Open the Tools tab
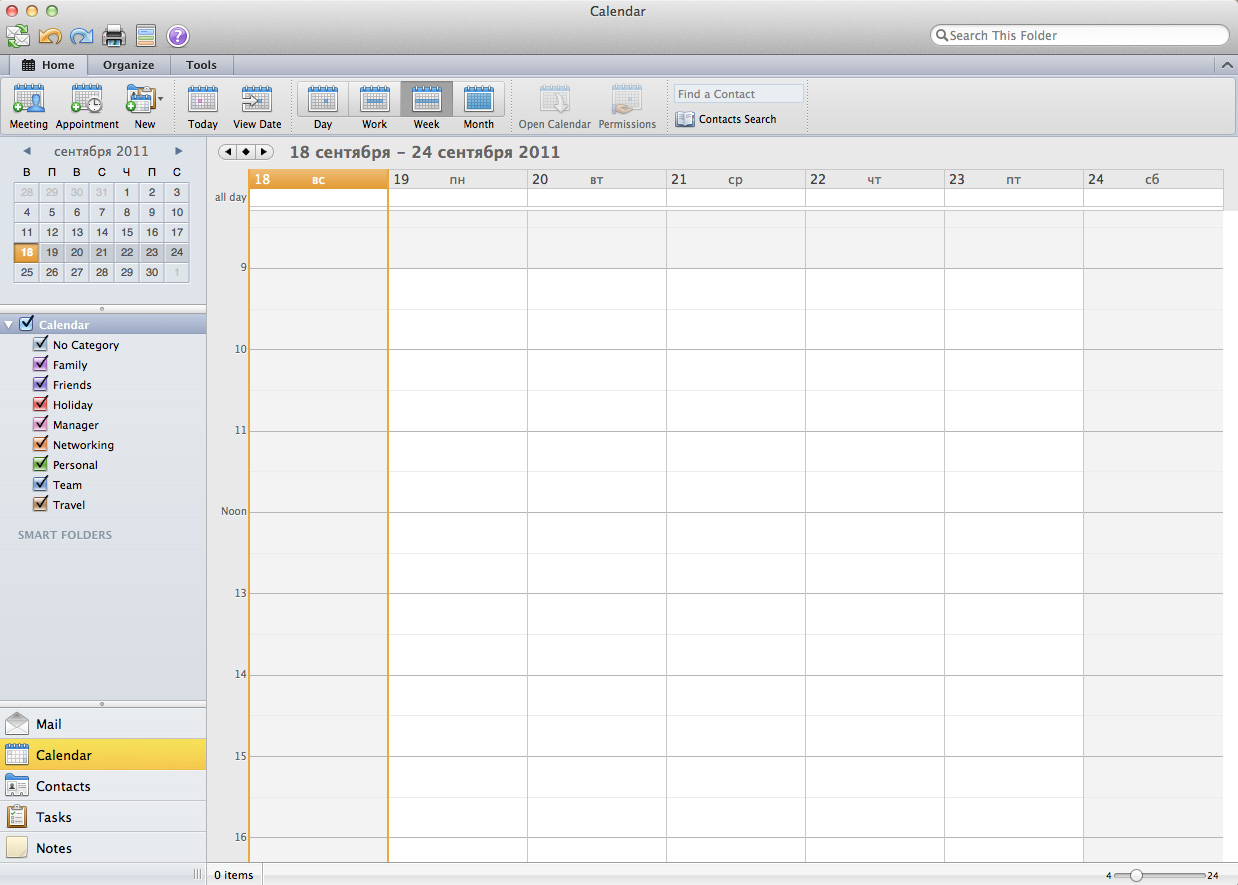1238x885 pixels. (x=201, y=65)
